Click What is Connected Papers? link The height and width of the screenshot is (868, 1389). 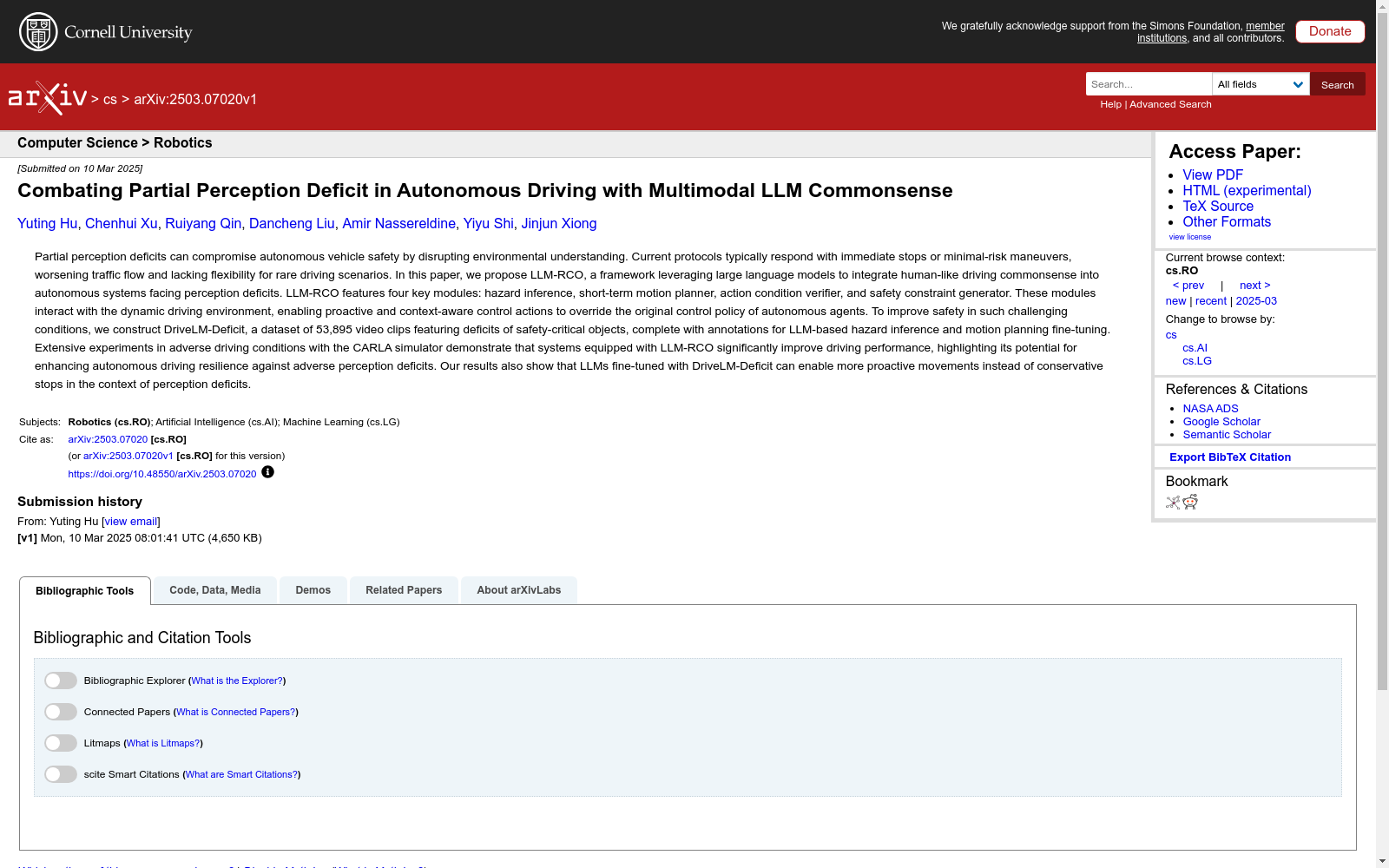[235, 713]
